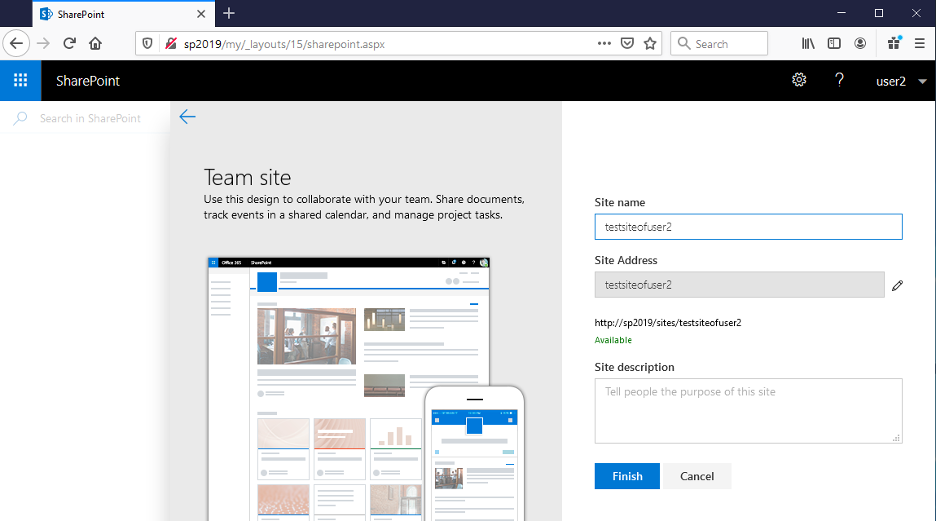Go to the browser home page
The width and height of the screenshot is (936, 522).
pos(96,44)
